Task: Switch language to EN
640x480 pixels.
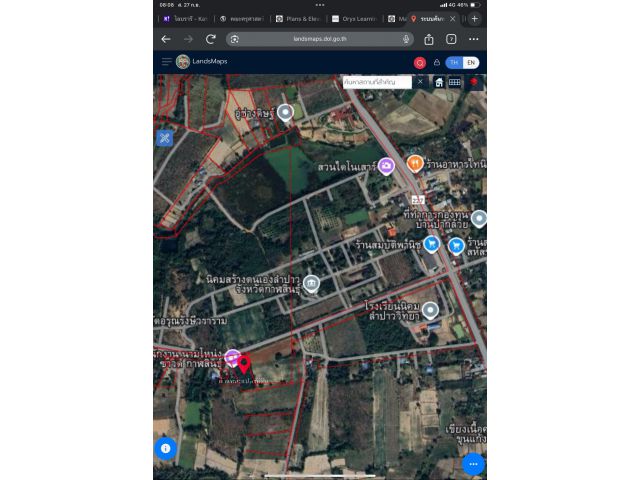Action: [471, 62]
